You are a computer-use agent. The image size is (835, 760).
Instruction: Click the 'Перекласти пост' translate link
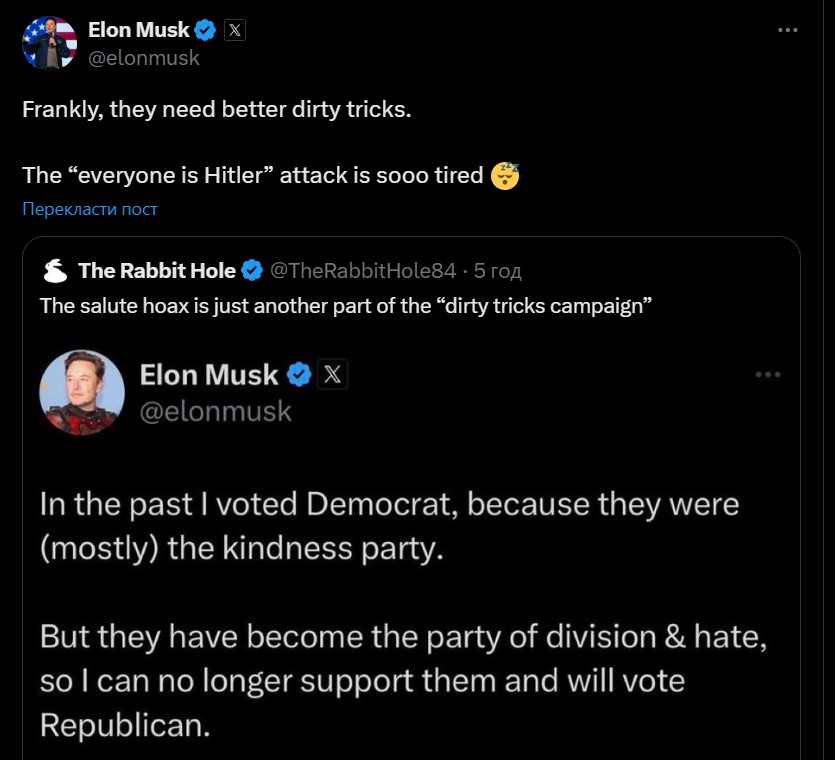[90, 209]
